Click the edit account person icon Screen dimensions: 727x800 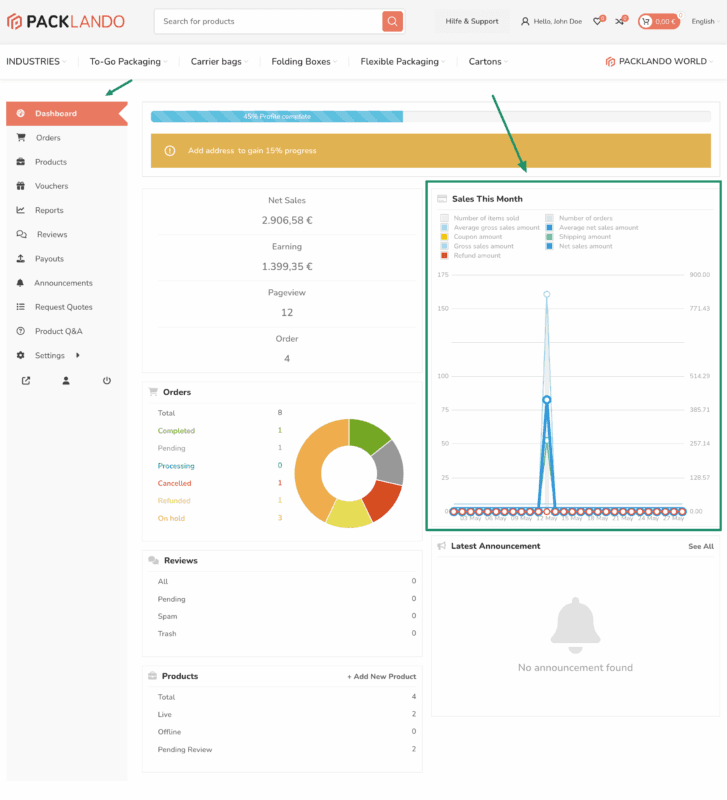point(66,381)
